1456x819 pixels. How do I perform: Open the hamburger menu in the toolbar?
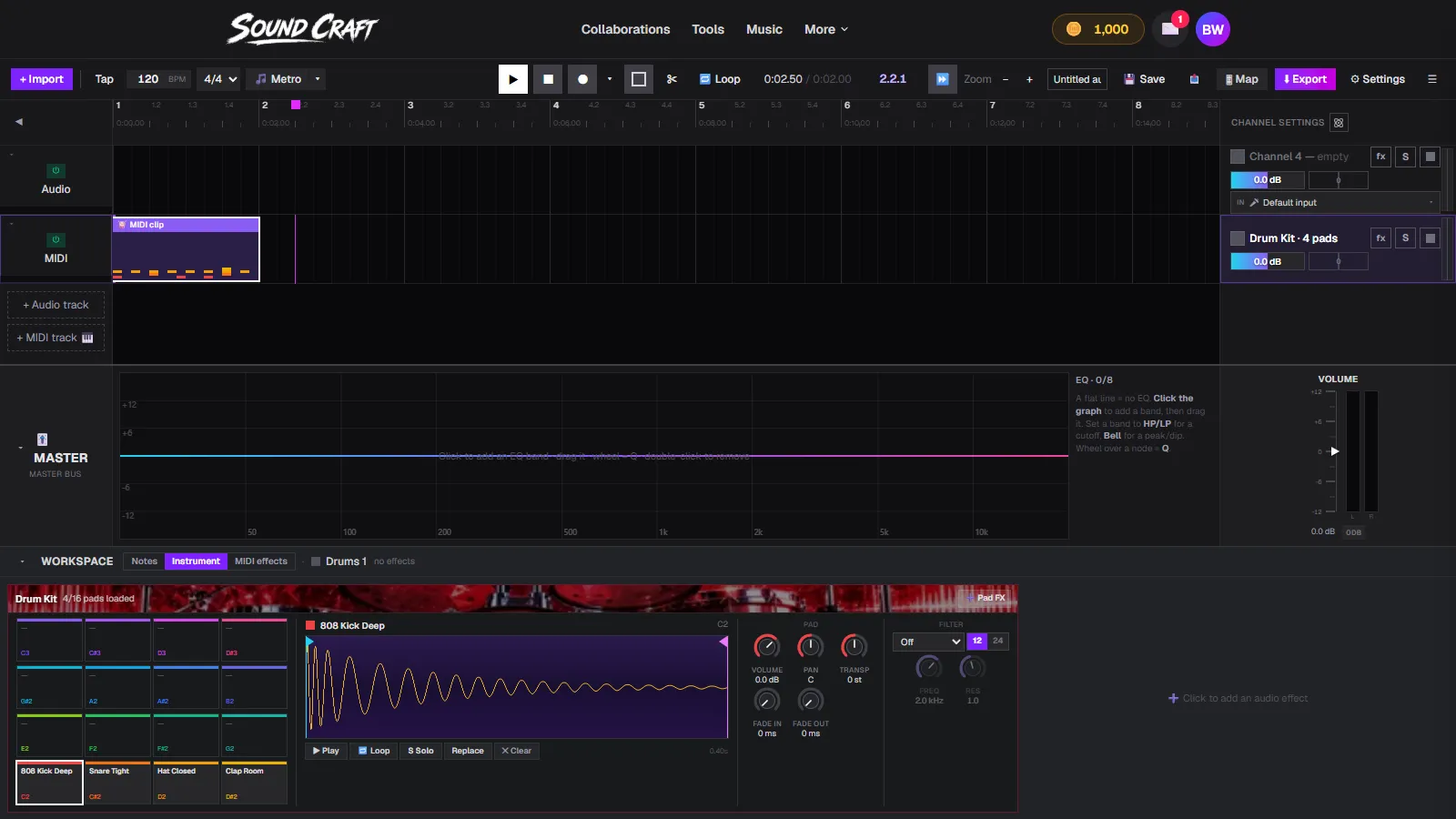tap(1431, 79)
